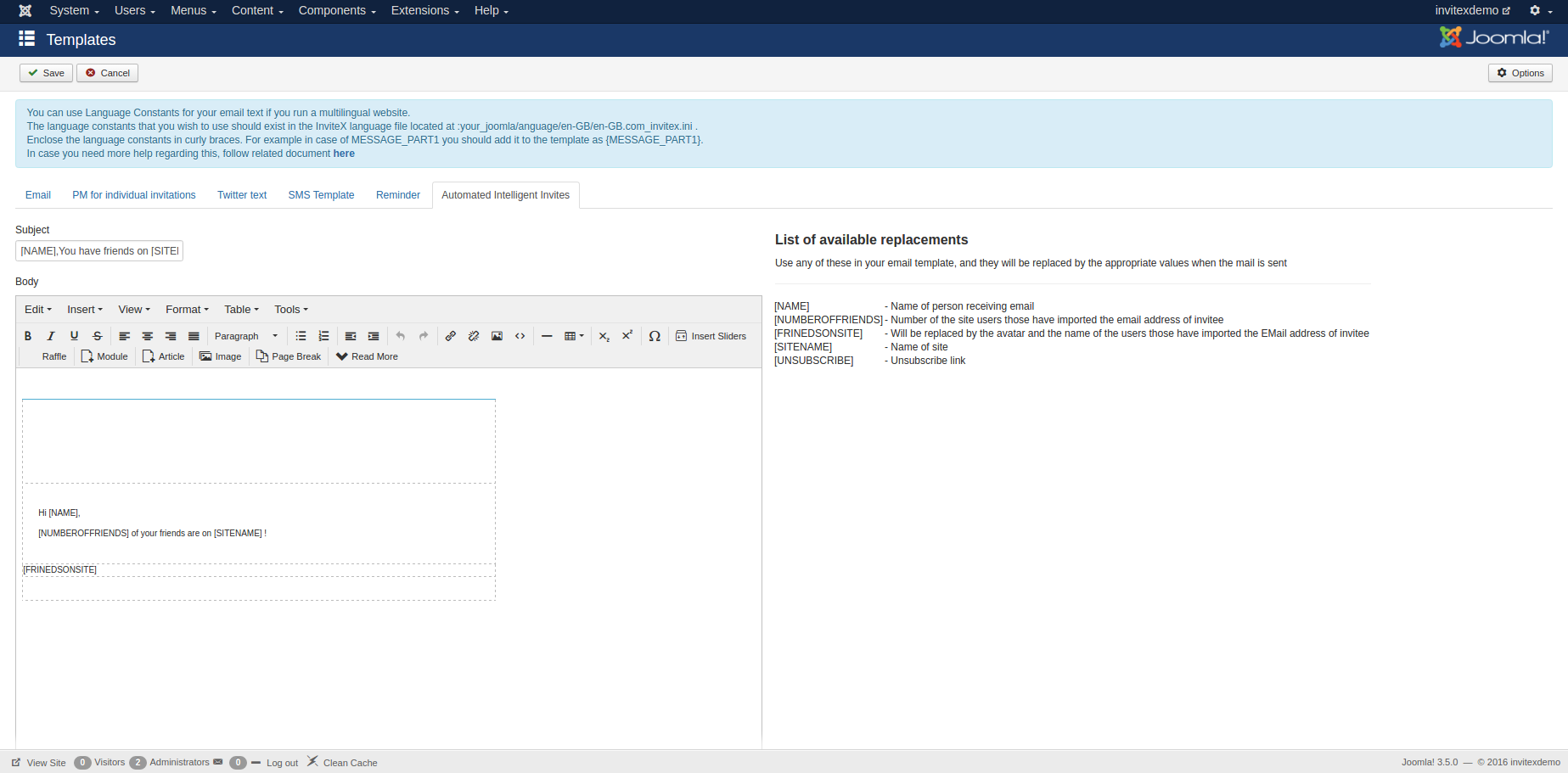Expand the table insert dropdown
This screenshot has width=1568, height=773.
coord(575,336)
